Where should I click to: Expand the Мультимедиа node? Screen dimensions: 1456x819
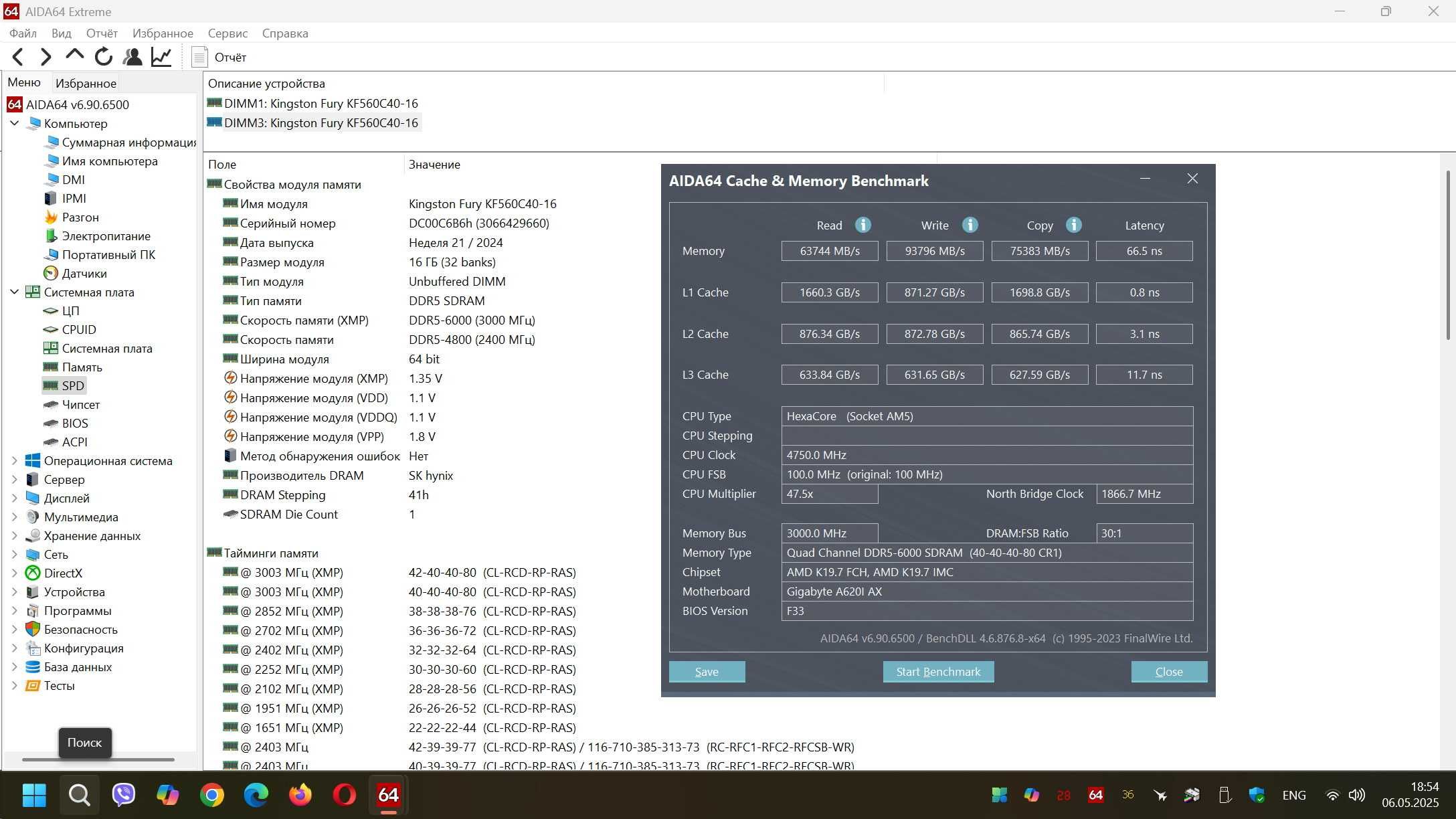point(14,517)
